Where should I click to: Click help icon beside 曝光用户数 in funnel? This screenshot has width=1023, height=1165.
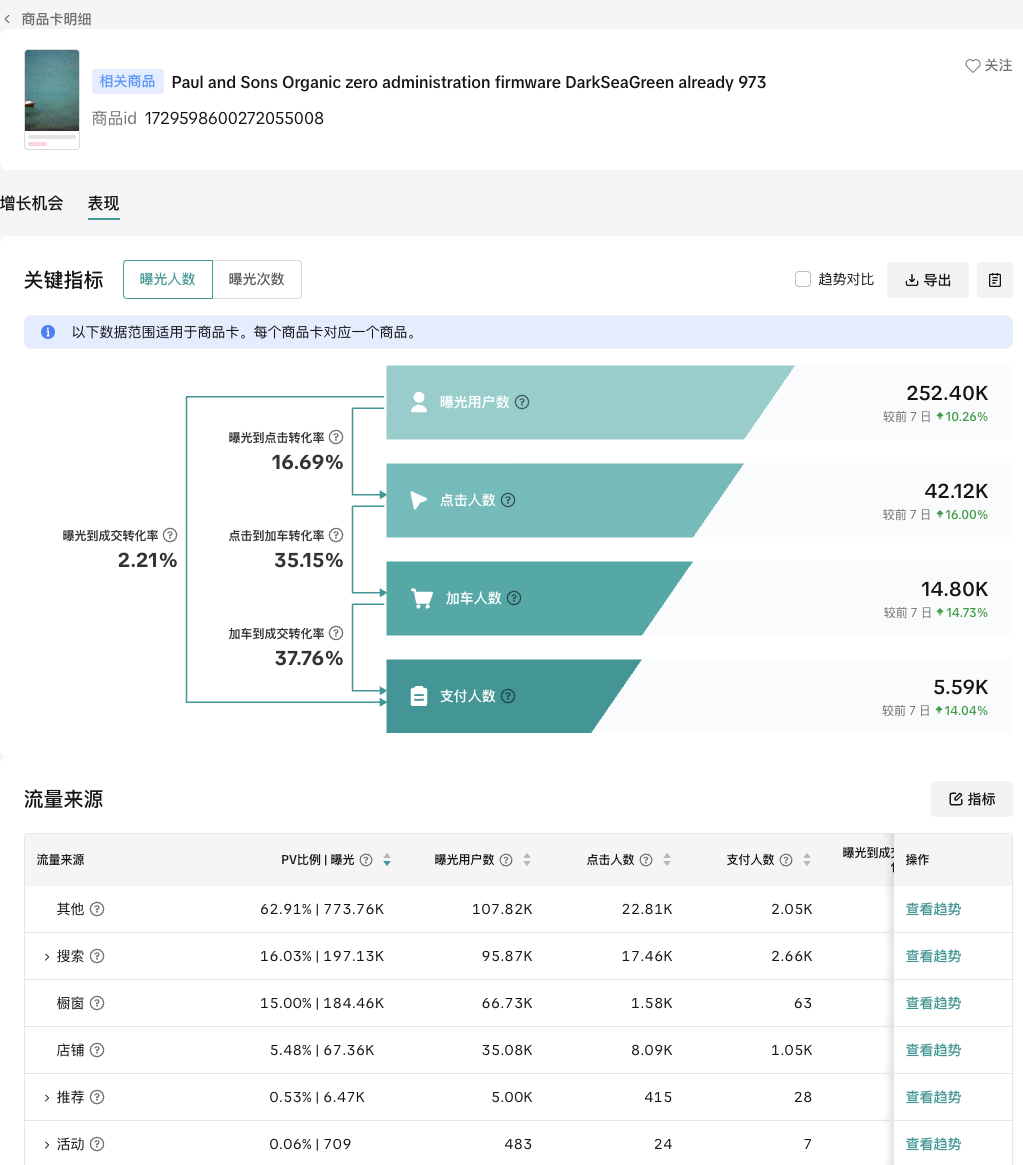coord(522,402)
